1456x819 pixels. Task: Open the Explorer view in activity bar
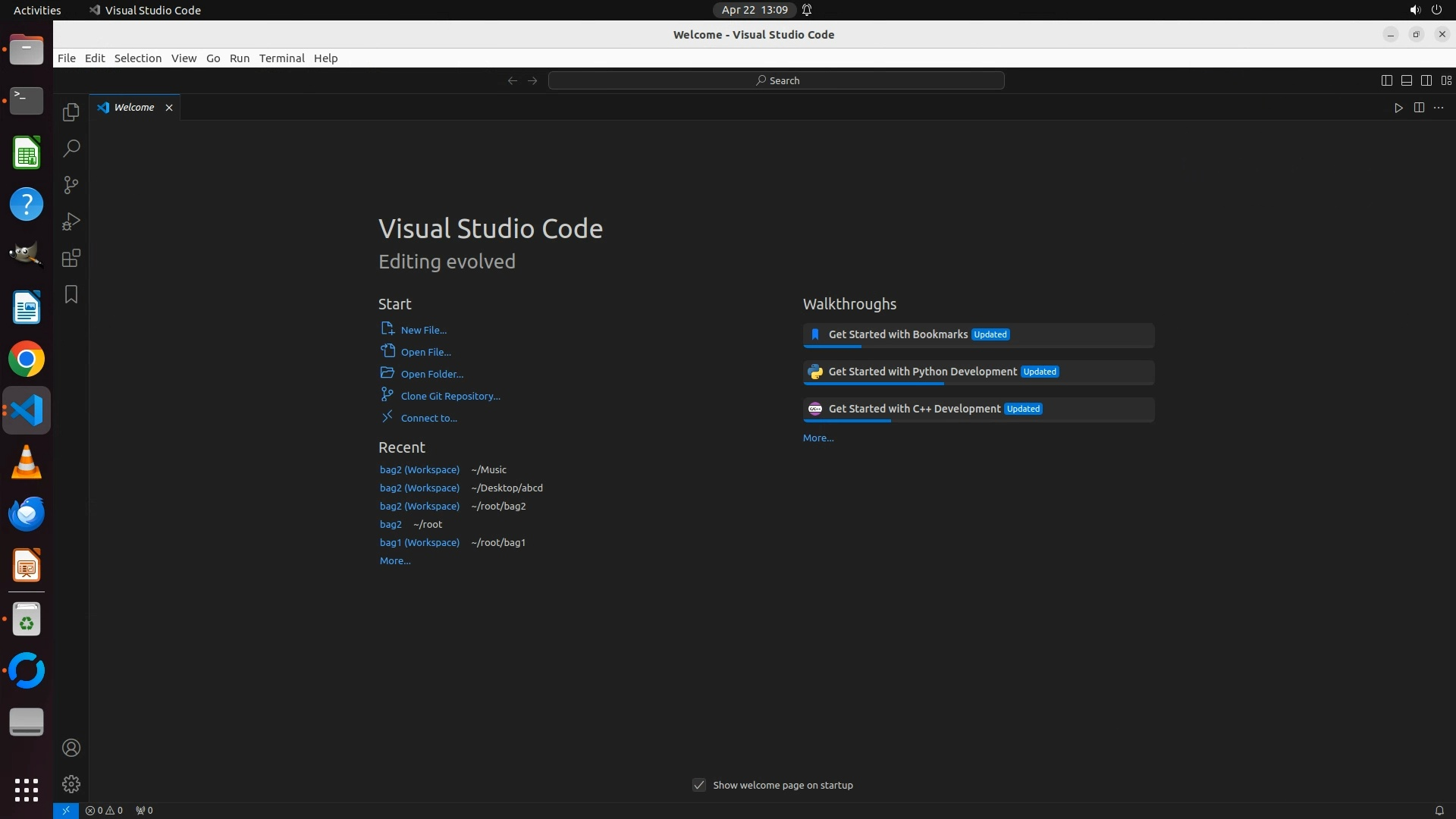(71, 112)
